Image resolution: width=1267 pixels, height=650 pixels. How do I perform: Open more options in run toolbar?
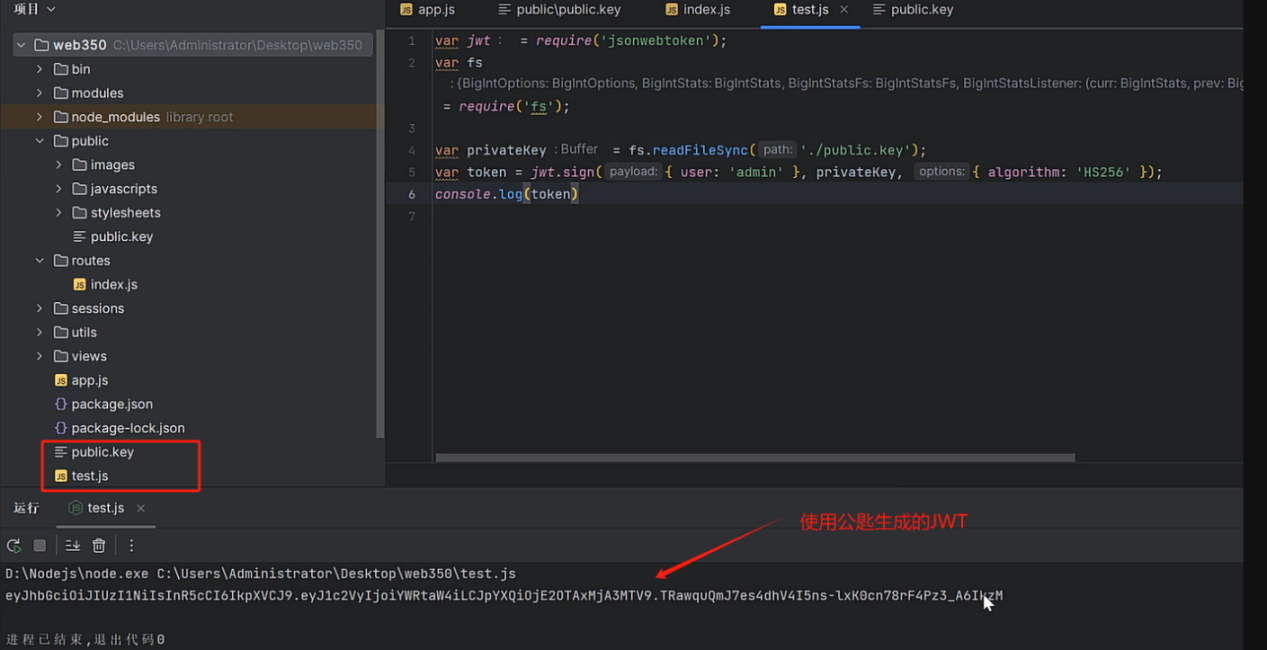[x=131, y=545]
